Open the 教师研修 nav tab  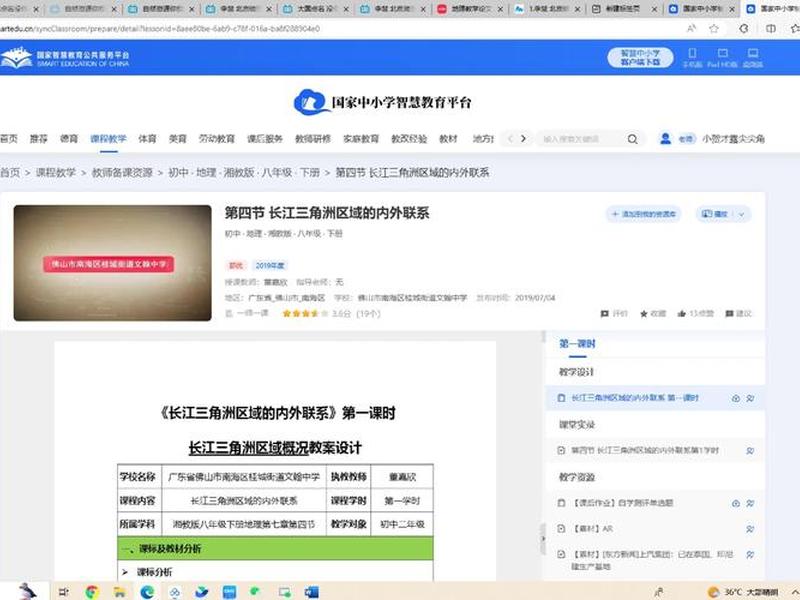tap(313, 139)
